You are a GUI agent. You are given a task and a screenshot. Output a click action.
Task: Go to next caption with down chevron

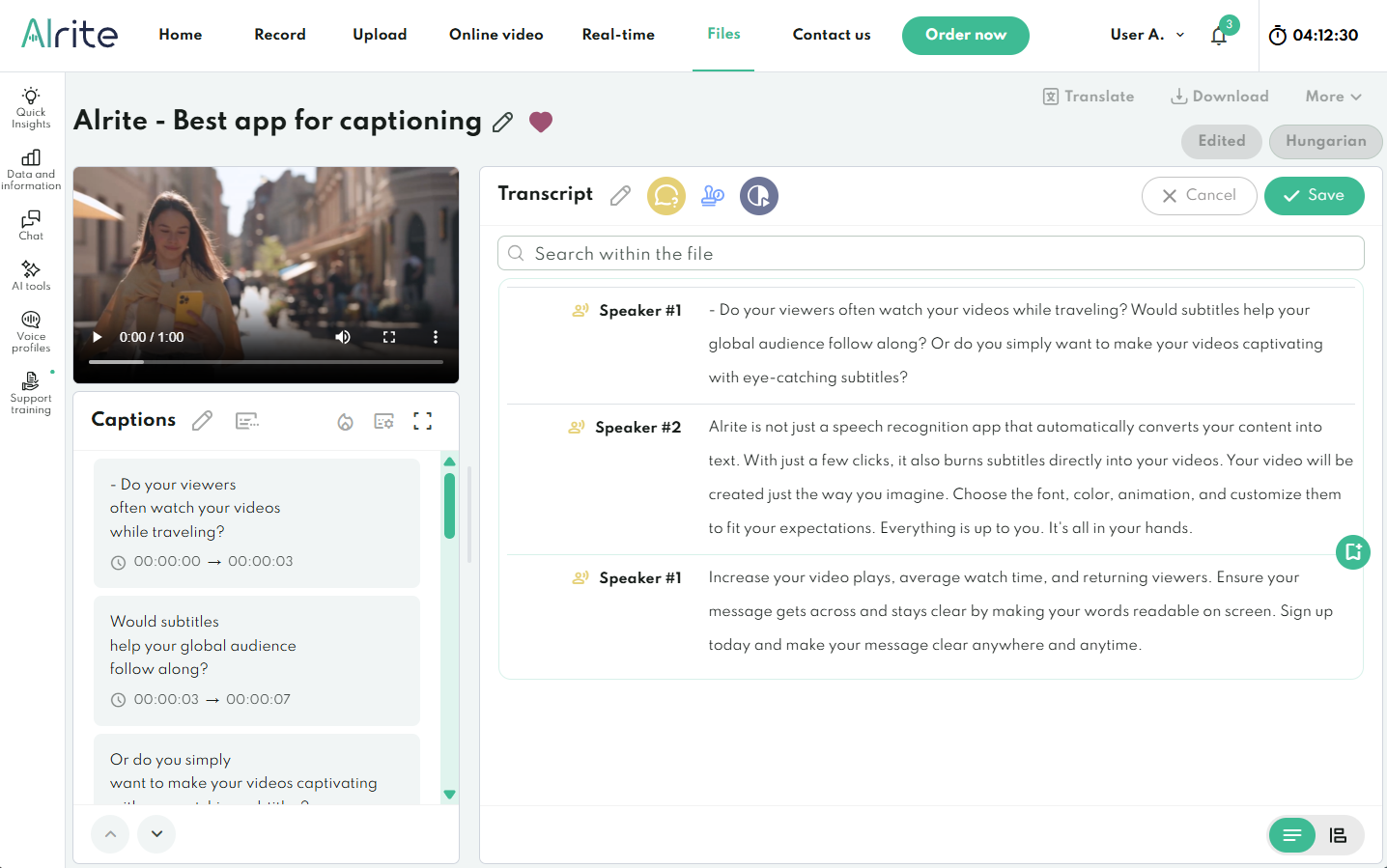[x=156, y=834]
